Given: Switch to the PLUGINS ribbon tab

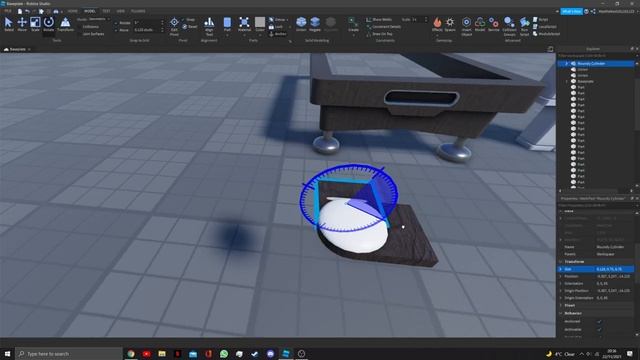Looking at the screenshot, I should (x=138, y=11).
